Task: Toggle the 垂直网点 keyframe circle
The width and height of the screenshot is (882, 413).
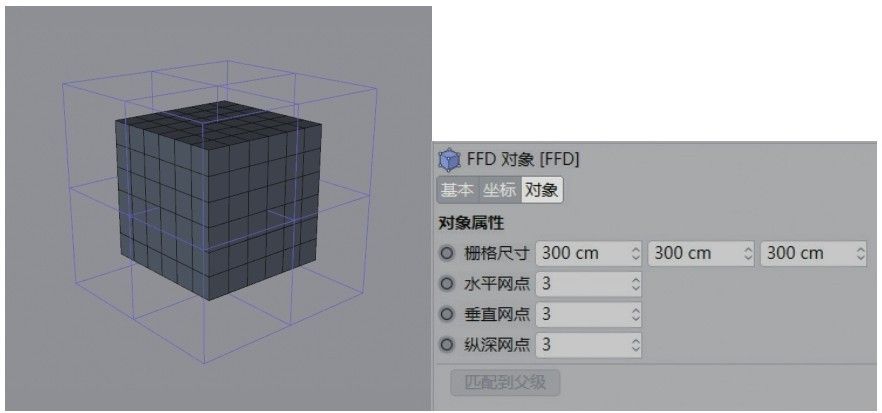Action: click(x=447, y=315)
